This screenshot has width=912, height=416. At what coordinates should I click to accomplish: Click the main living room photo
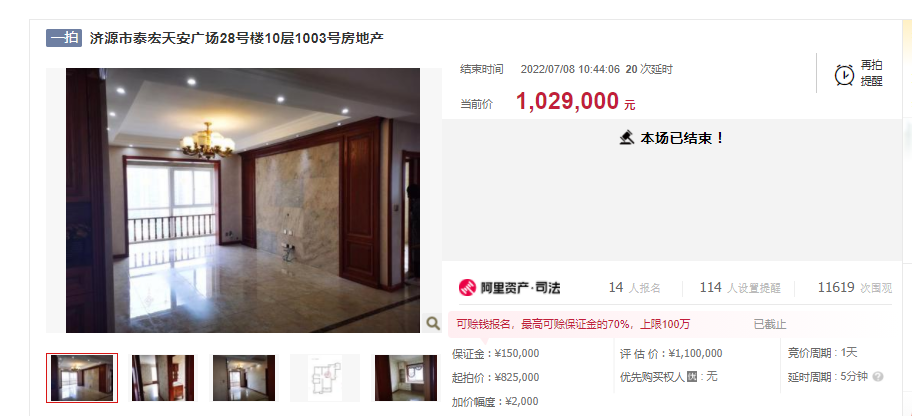pos(243,201)
